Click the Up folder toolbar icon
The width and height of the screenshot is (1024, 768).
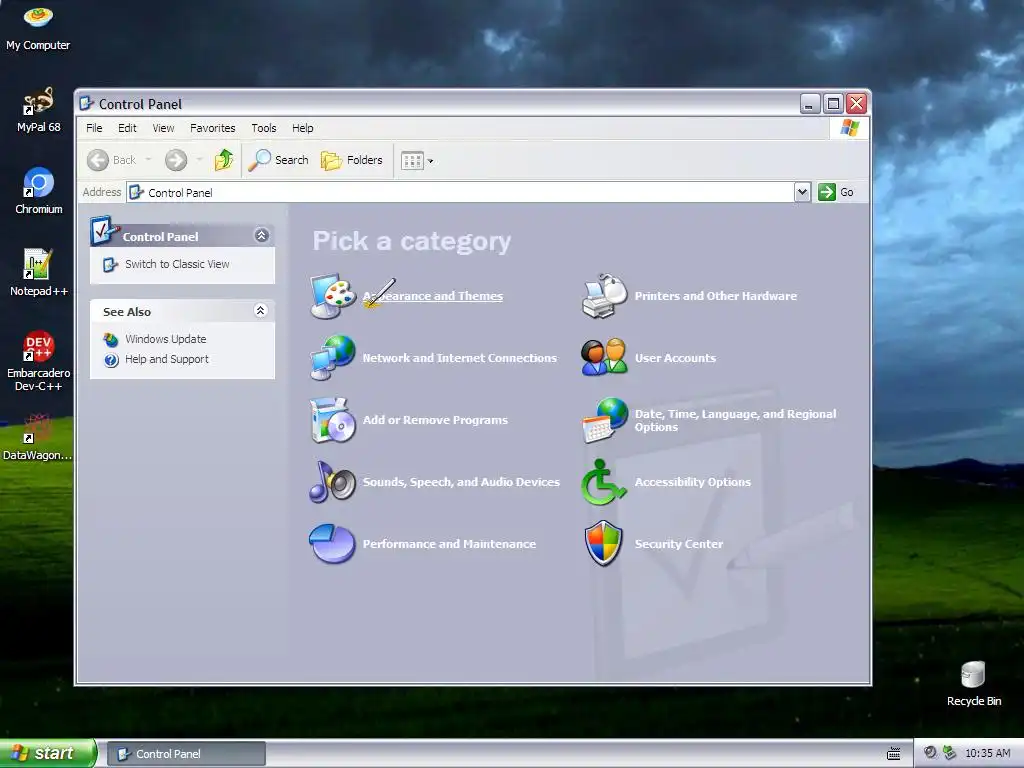pyautogui.click(x=224, y=160)
